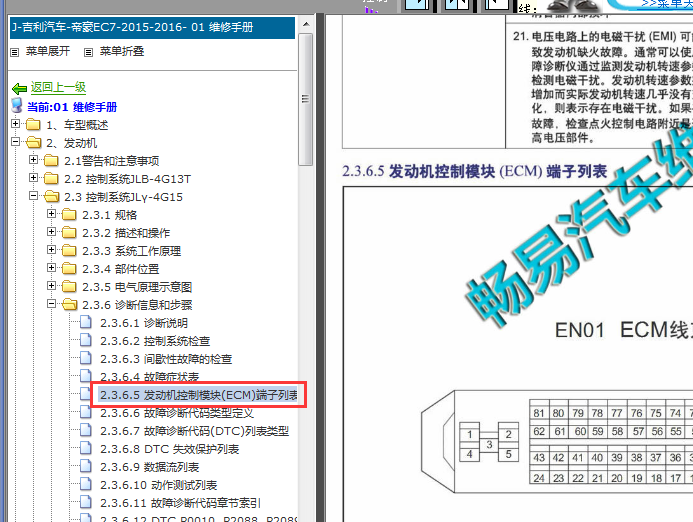693x522 pixels.
Task: Click the title J-吉利汽车-帝豪EC7-2015-2016- 01 维修手册
Action: pyautogui.click(x=133, y=27)
